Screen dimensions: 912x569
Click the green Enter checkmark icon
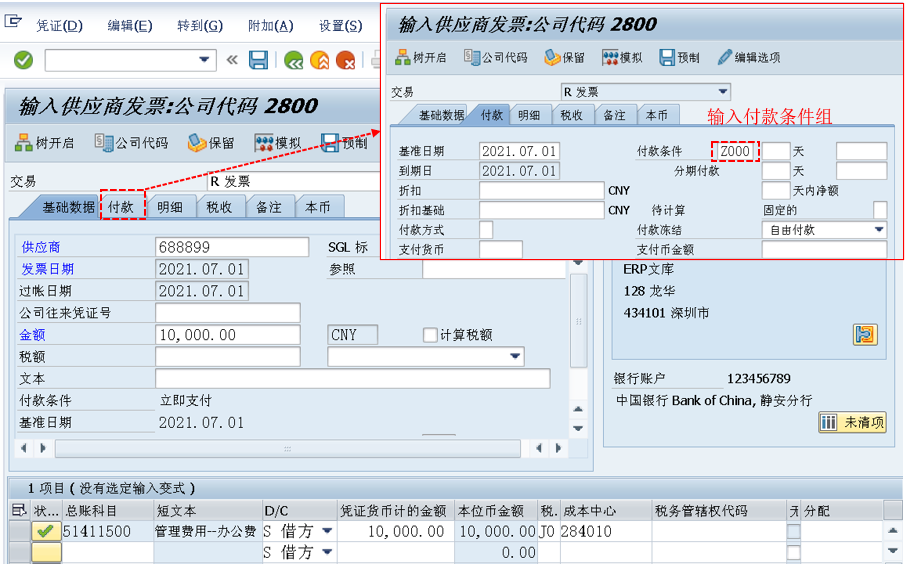pos(23,60)
